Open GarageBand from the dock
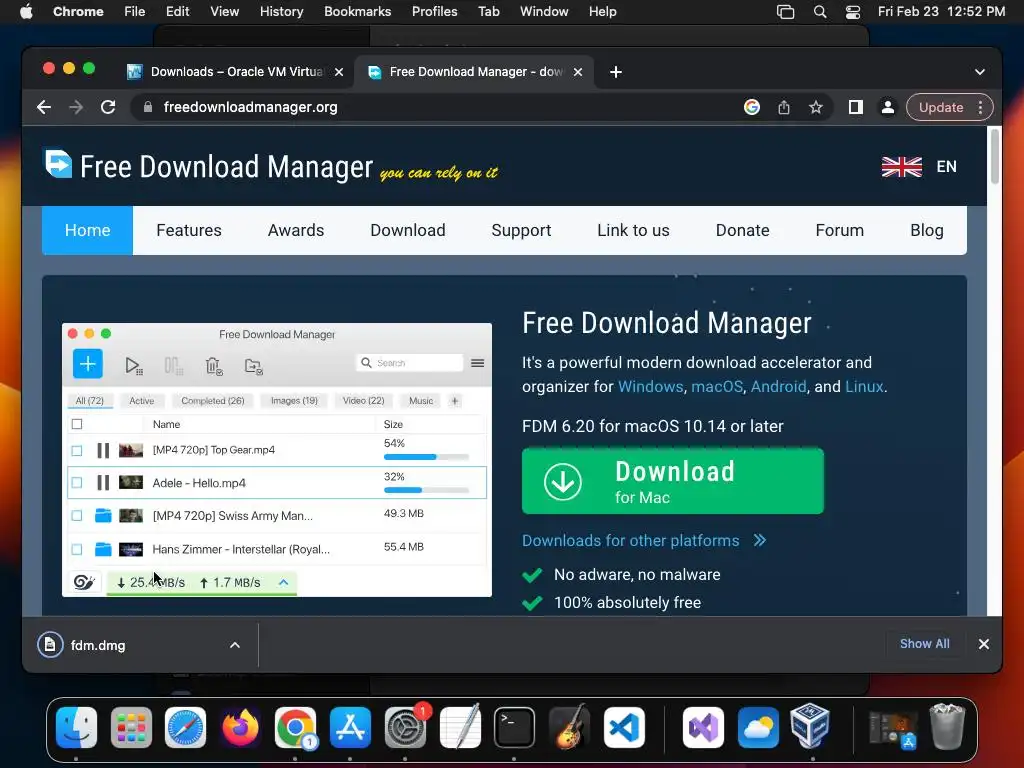Image resolution: width=1024 pixels, height=768 pixels. (569, 727)
